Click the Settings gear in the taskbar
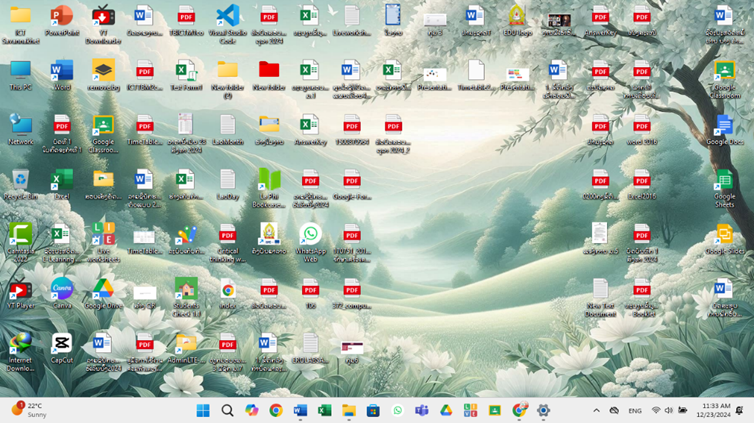Viewport: 754px width, 423px height. pos(544,410)
